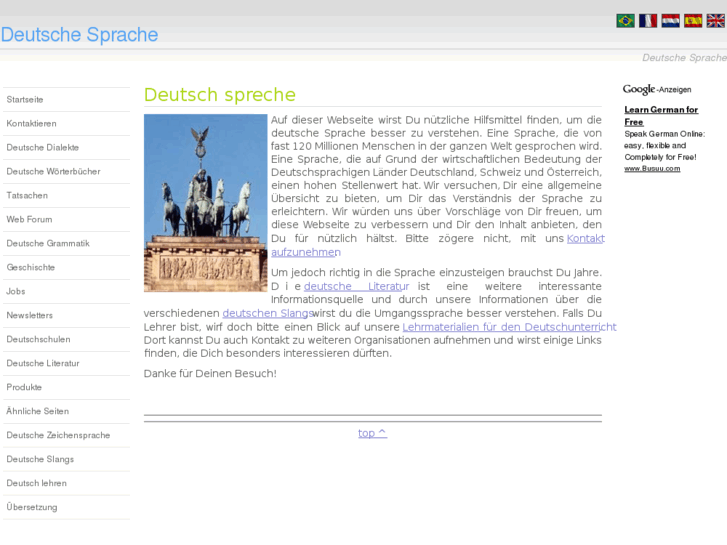Click the Deutsch spreche heading
Screen dimensions: 727x545
(219, 95)
